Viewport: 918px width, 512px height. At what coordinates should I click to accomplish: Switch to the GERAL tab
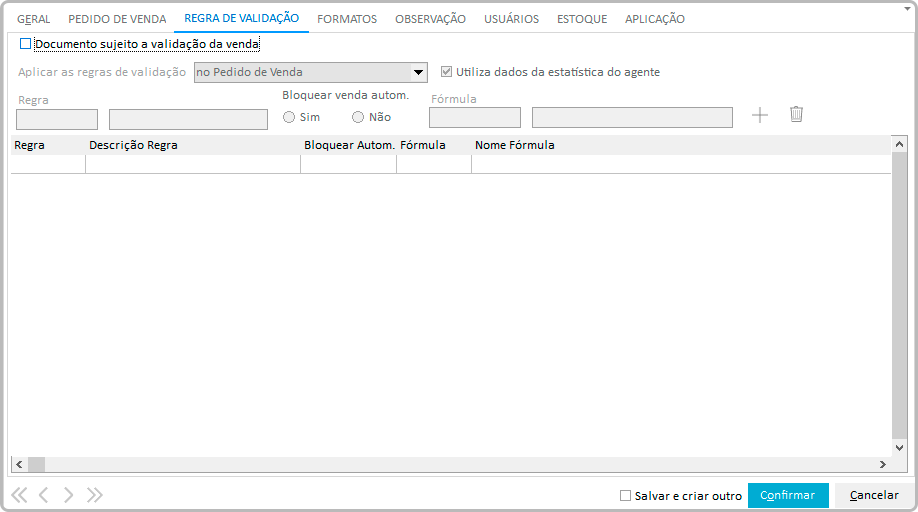point(33,19)
